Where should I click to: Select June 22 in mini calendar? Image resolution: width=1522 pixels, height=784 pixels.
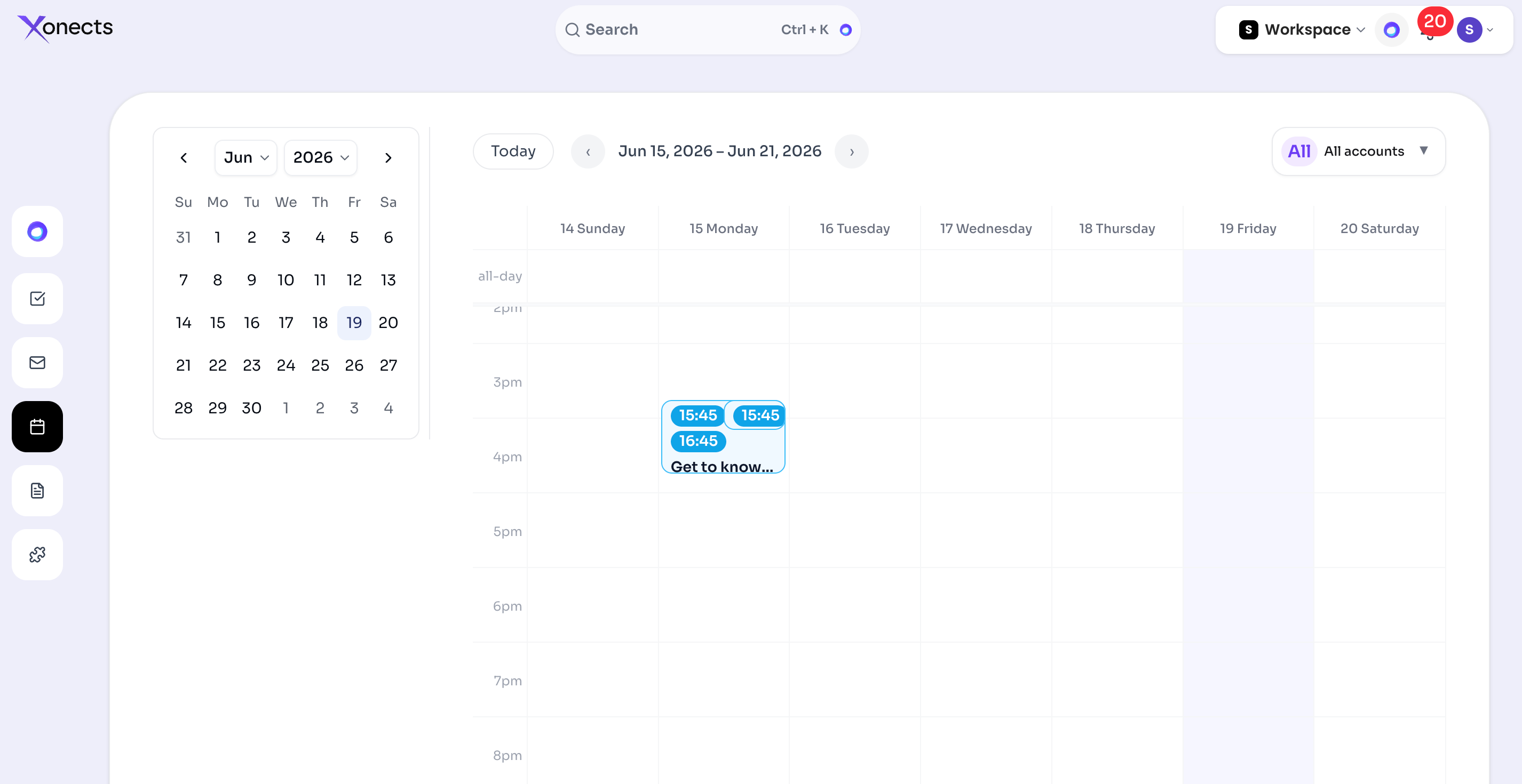(x=217, y=365)
